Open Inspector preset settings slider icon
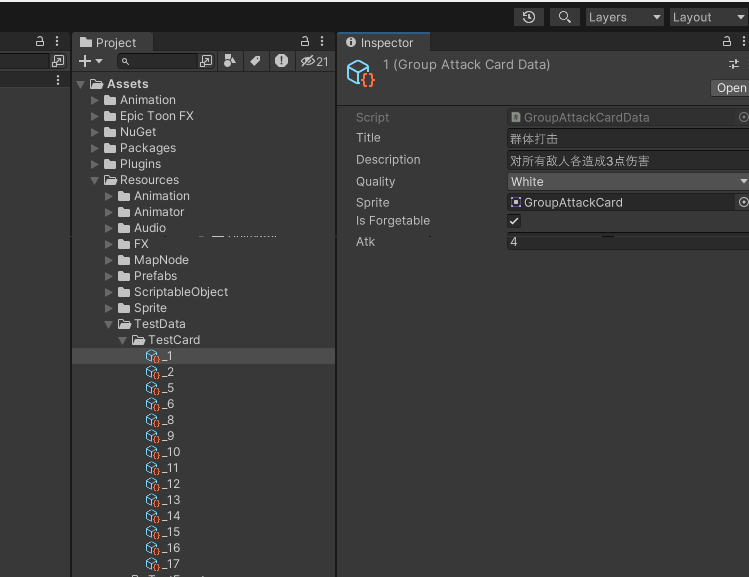Screen dimensions: 749x577 (x=734, y=64)
